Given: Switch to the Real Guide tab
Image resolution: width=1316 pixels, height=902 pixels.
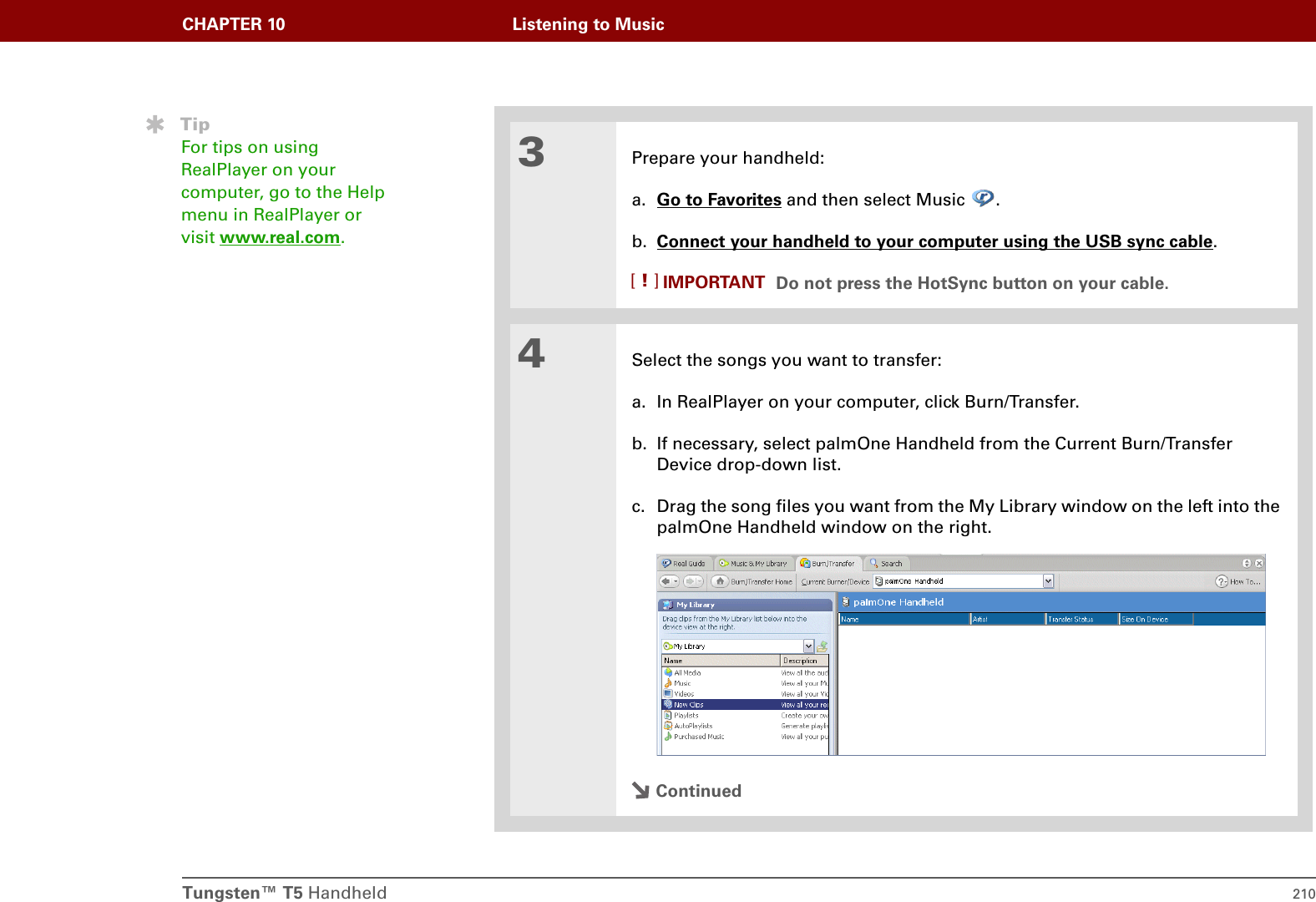Looking at the screenshot, I should (685, 564).
